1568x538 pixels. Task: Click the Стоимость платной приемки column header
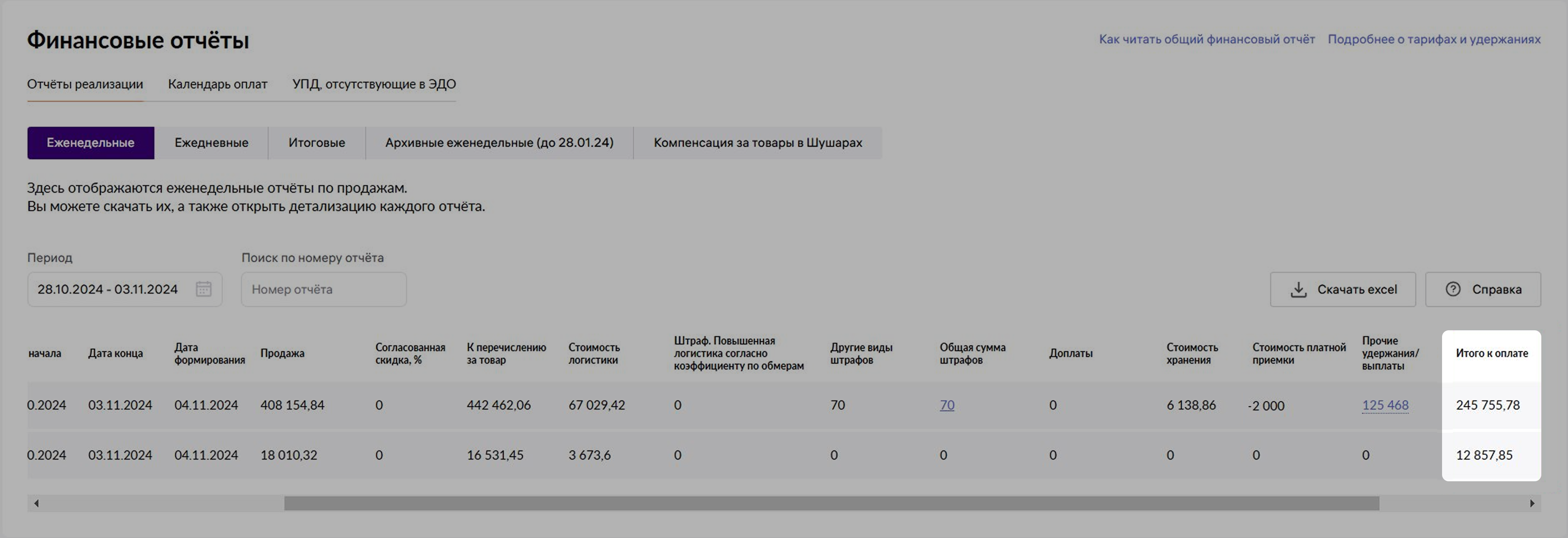coord(1299,354)
